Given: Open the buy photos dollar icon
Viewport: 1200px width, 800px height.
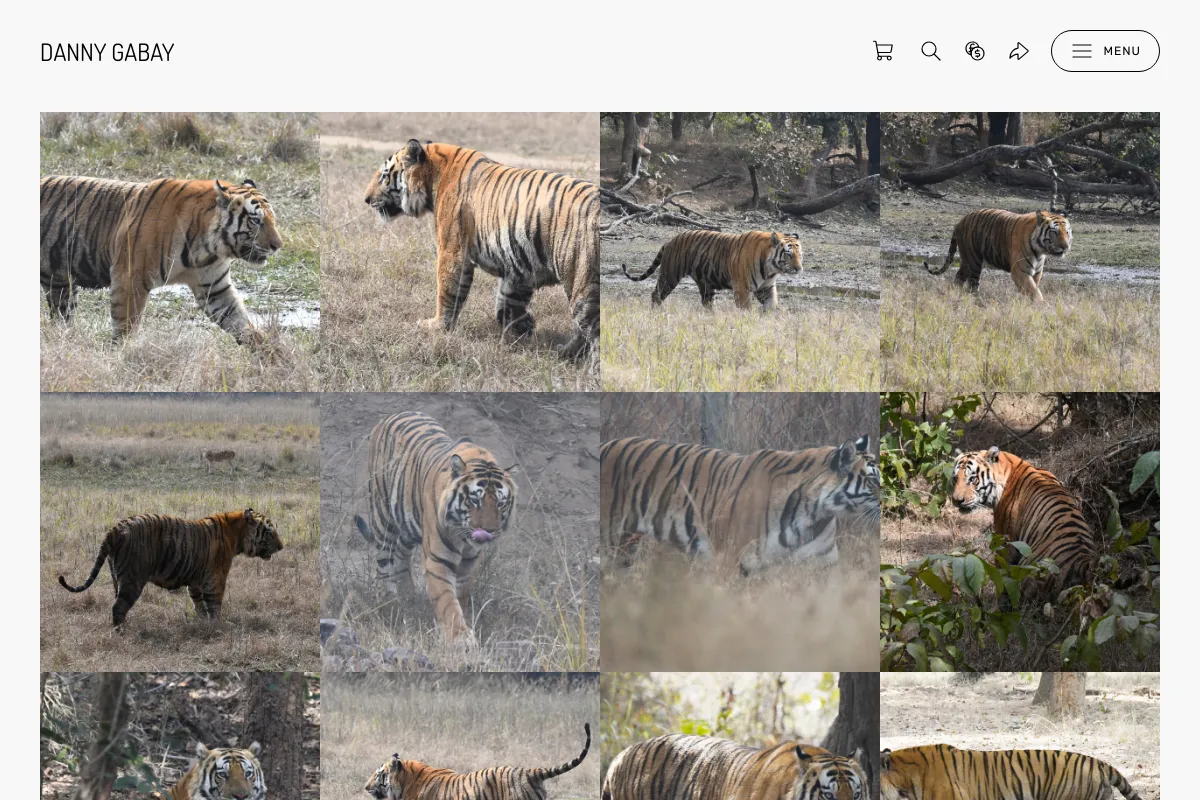Looking at the screenshot, I should [x=975, y=51].
